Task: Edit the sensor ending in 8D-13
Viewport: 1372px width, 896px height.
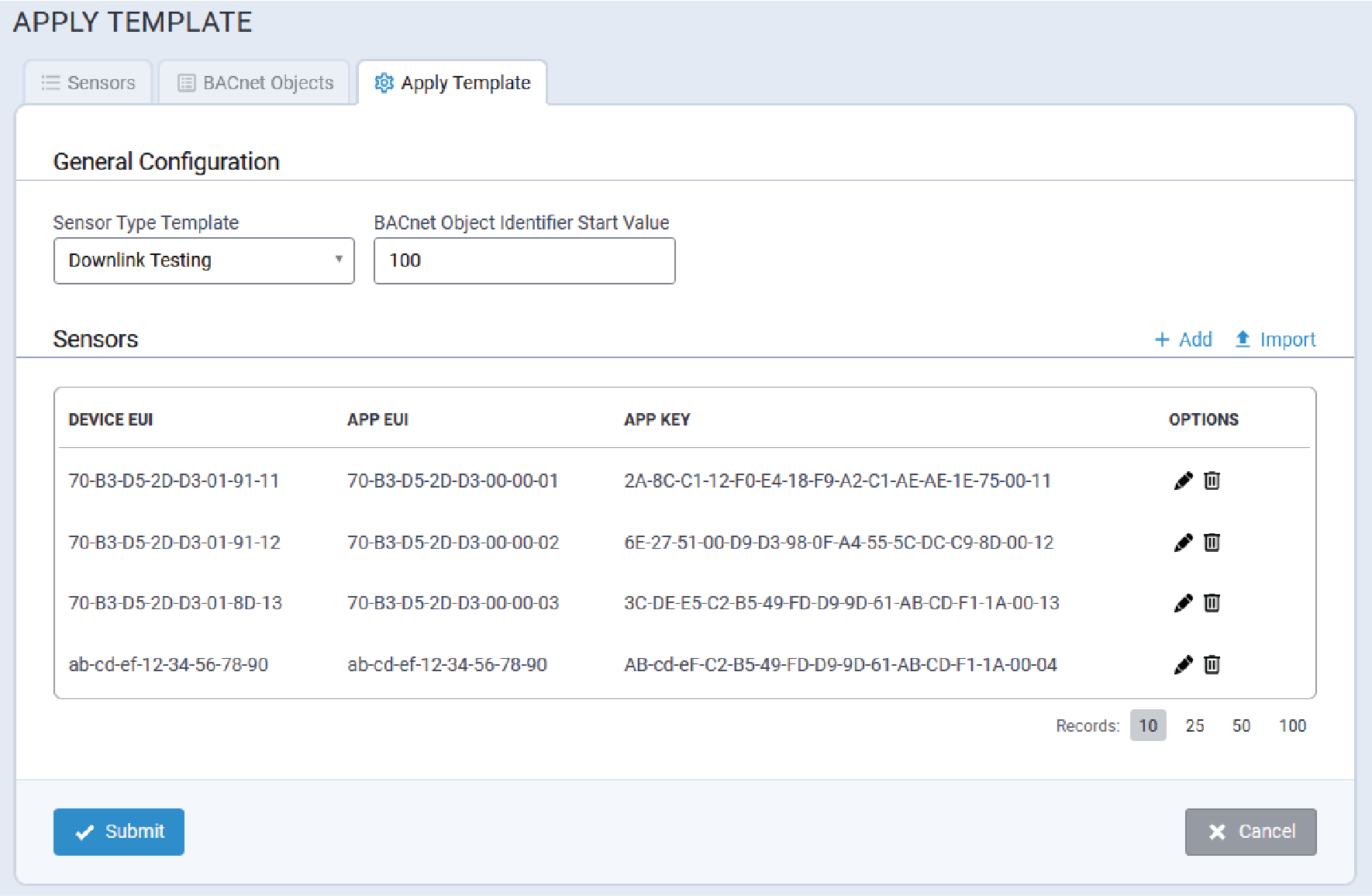Action: tap(1183, 603)
